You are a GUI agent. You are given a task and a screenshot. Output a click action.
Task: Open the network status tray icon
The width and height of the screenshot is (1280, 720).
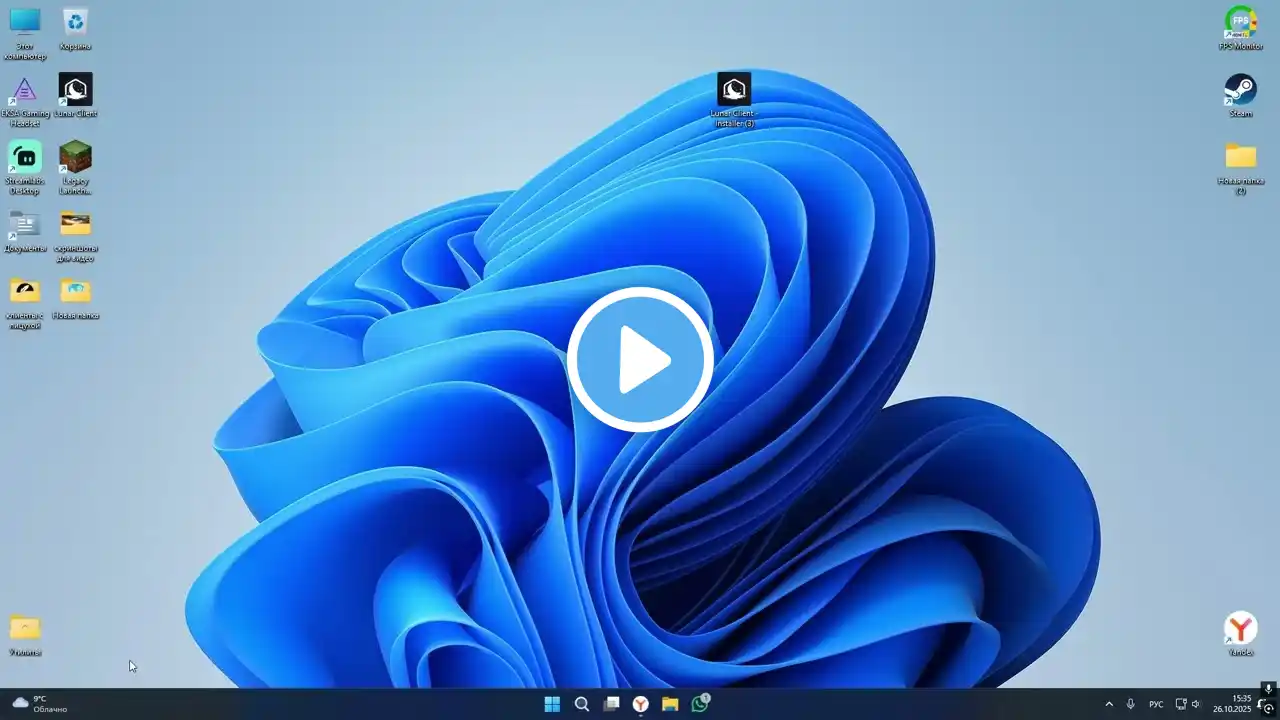(x=1180, y=704)
